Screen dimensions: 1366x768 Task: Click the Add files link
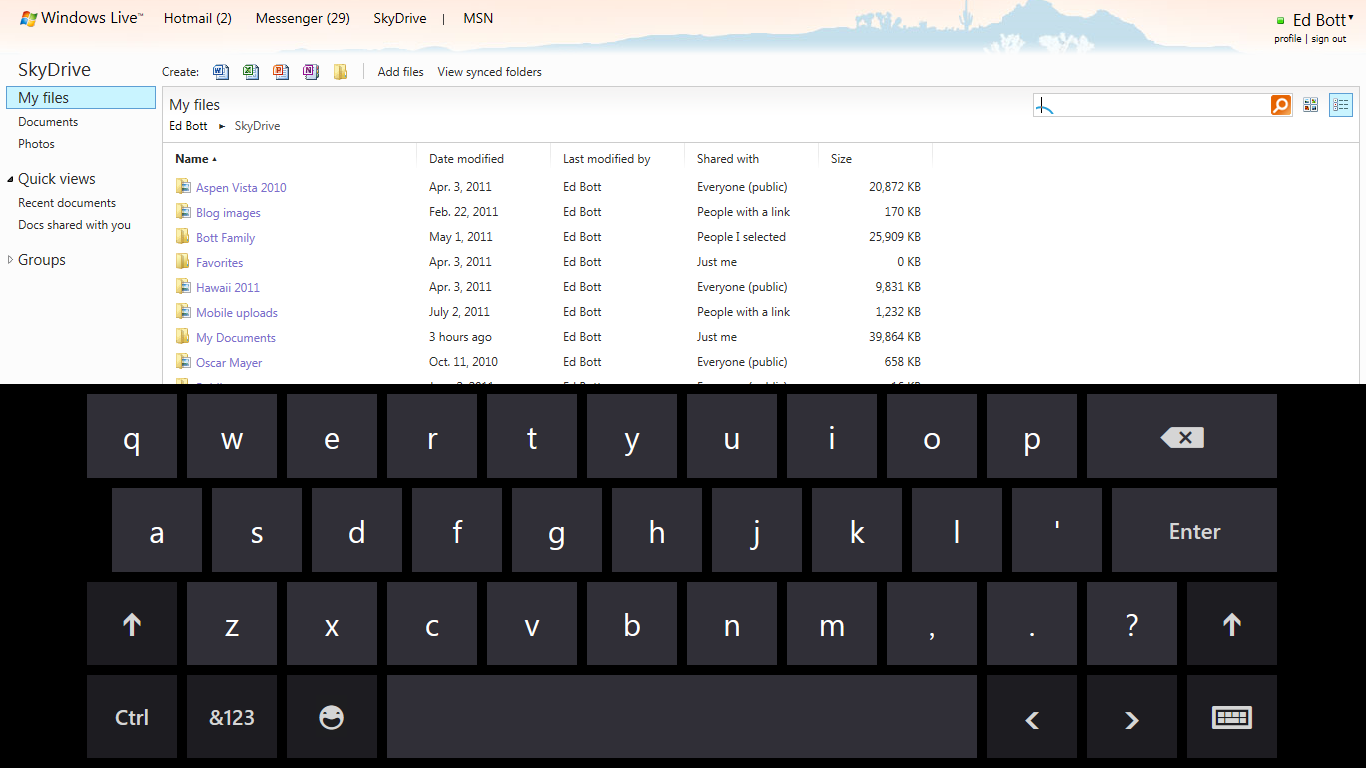click(401, 72)
